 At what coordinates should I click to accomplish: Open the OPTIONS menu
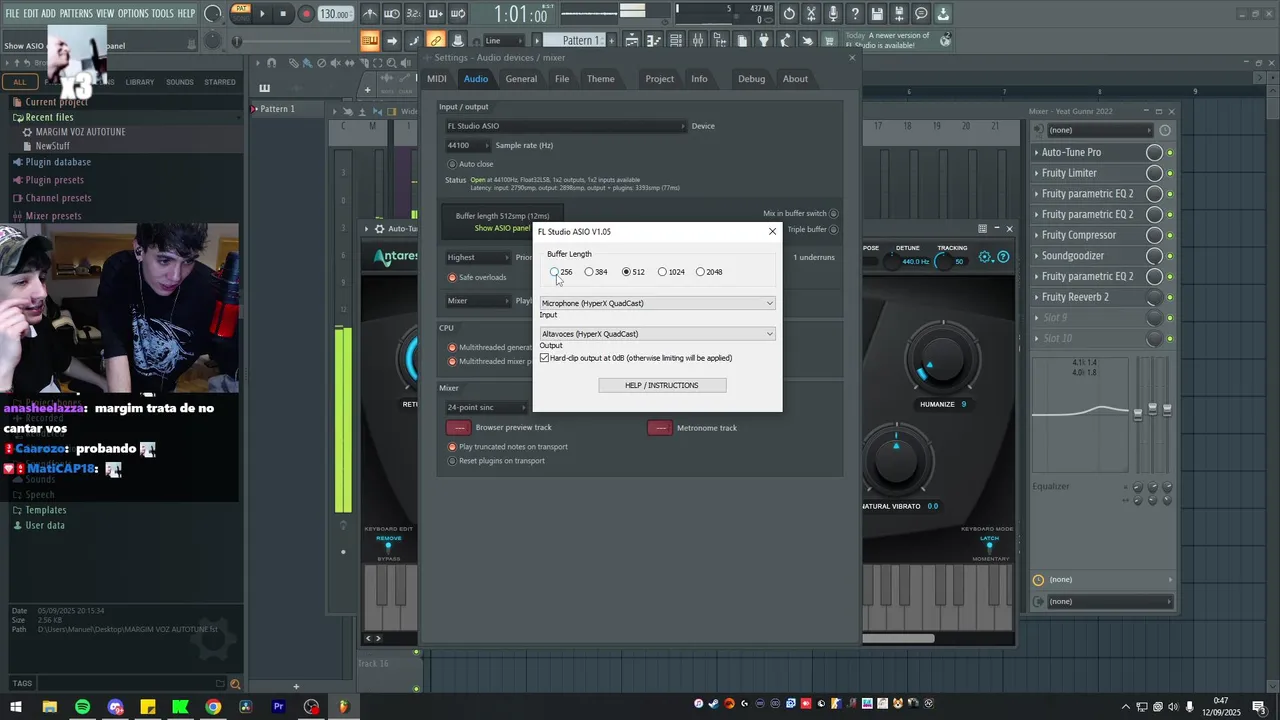(133, 13)
